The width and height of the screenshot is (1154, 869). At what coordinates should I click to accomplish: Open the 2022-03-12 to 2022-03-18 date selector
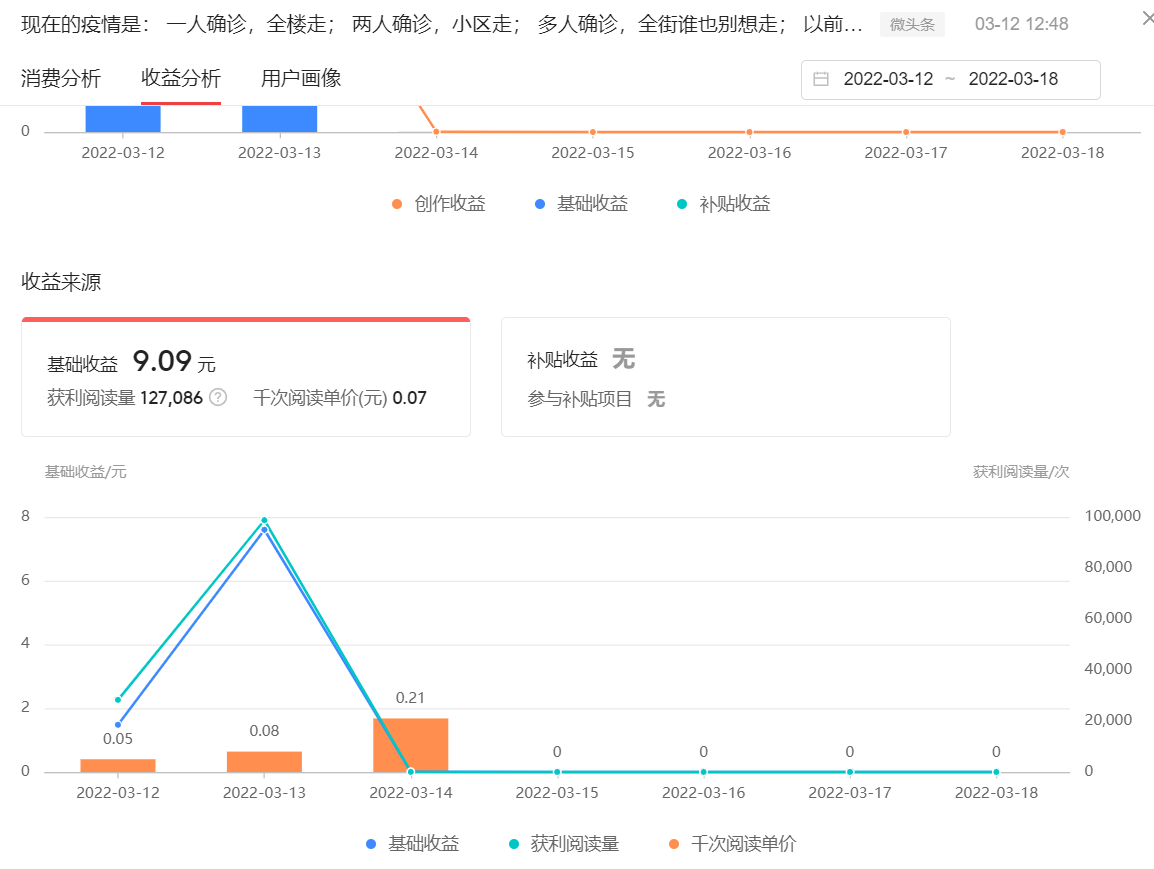pos(949,79)
